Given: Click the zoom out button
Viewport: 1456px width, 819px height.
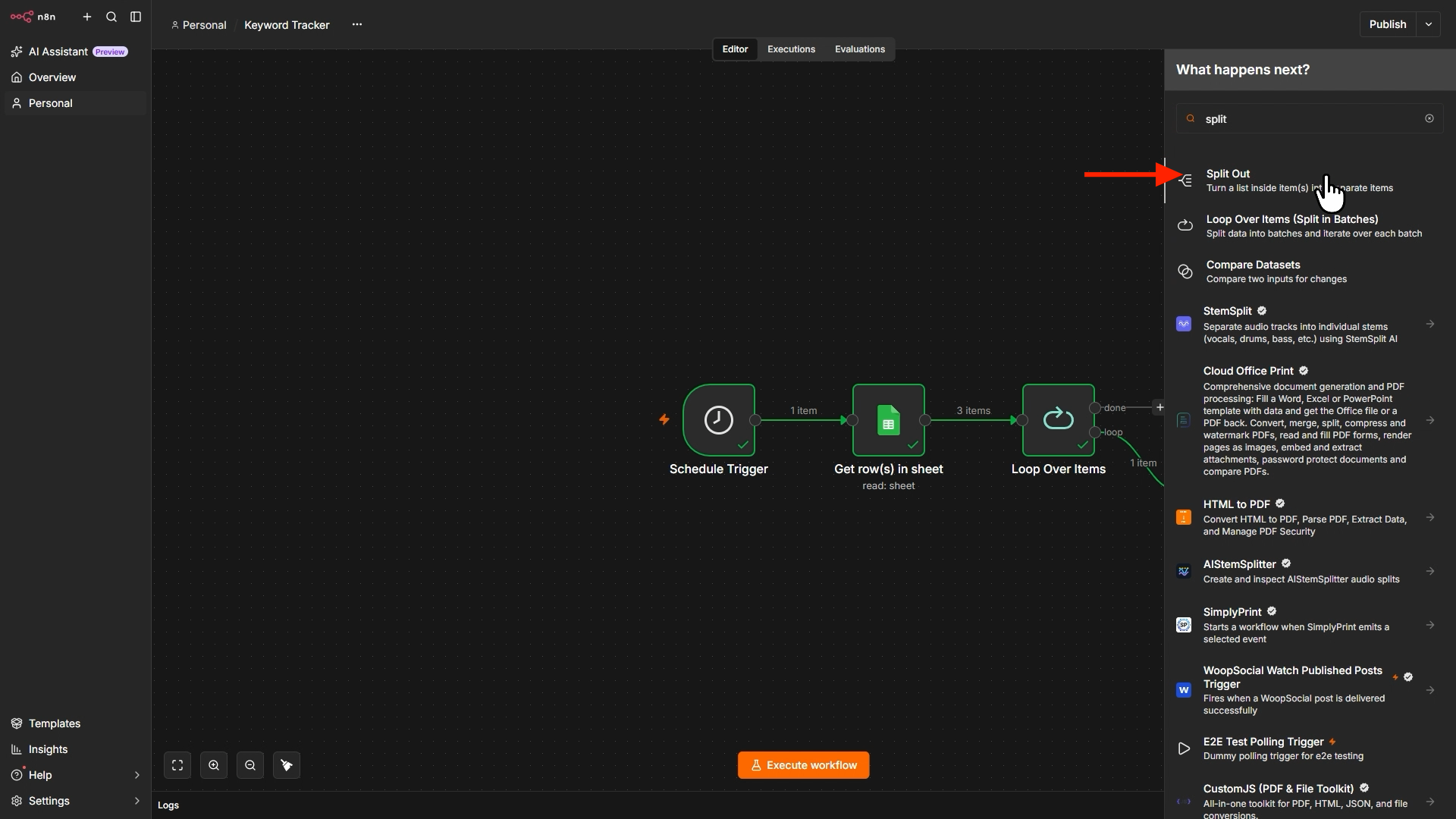Looking at the screenshot, I should [250, 765].
